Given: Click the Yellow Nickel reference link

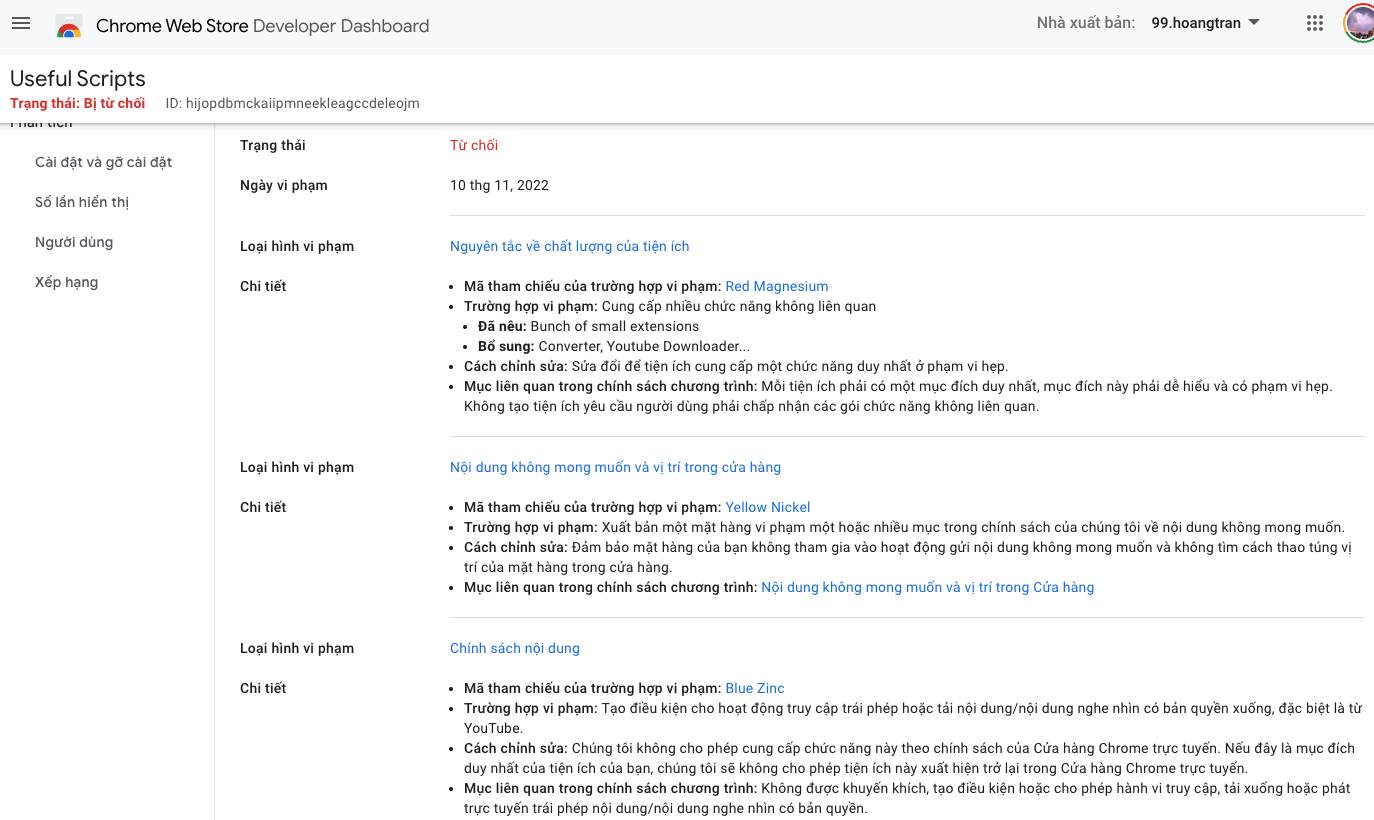Looking at the screenshot, I should 768,507.
